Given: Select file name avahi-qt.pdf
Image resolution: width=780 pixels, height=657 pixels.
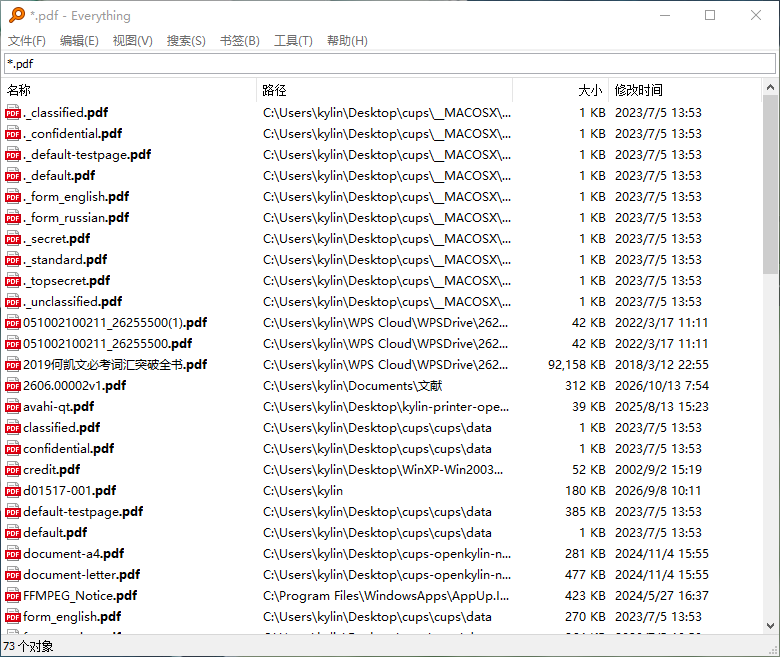Looking at the screenshot, I should (x=59, y=407).
